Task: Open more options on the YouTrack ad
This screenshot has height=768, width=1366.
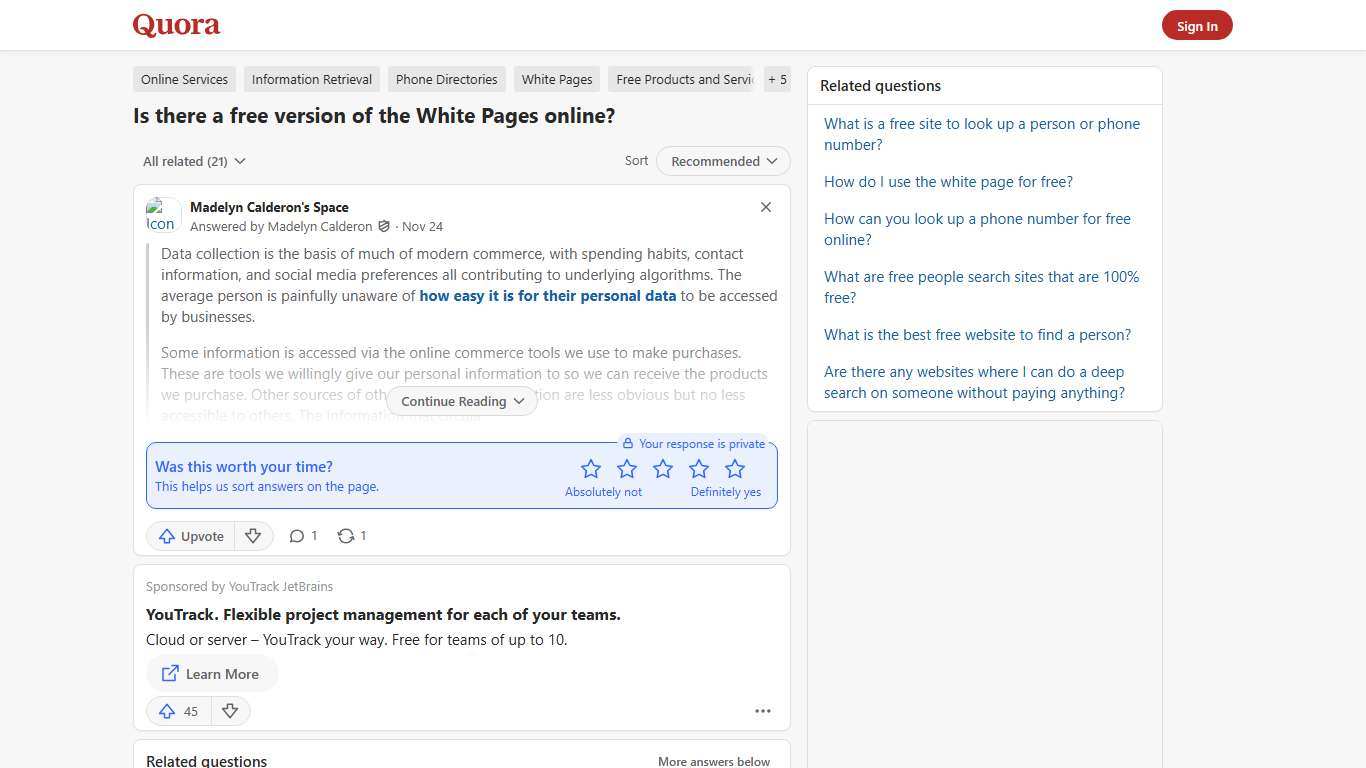Action: point(763,711)
